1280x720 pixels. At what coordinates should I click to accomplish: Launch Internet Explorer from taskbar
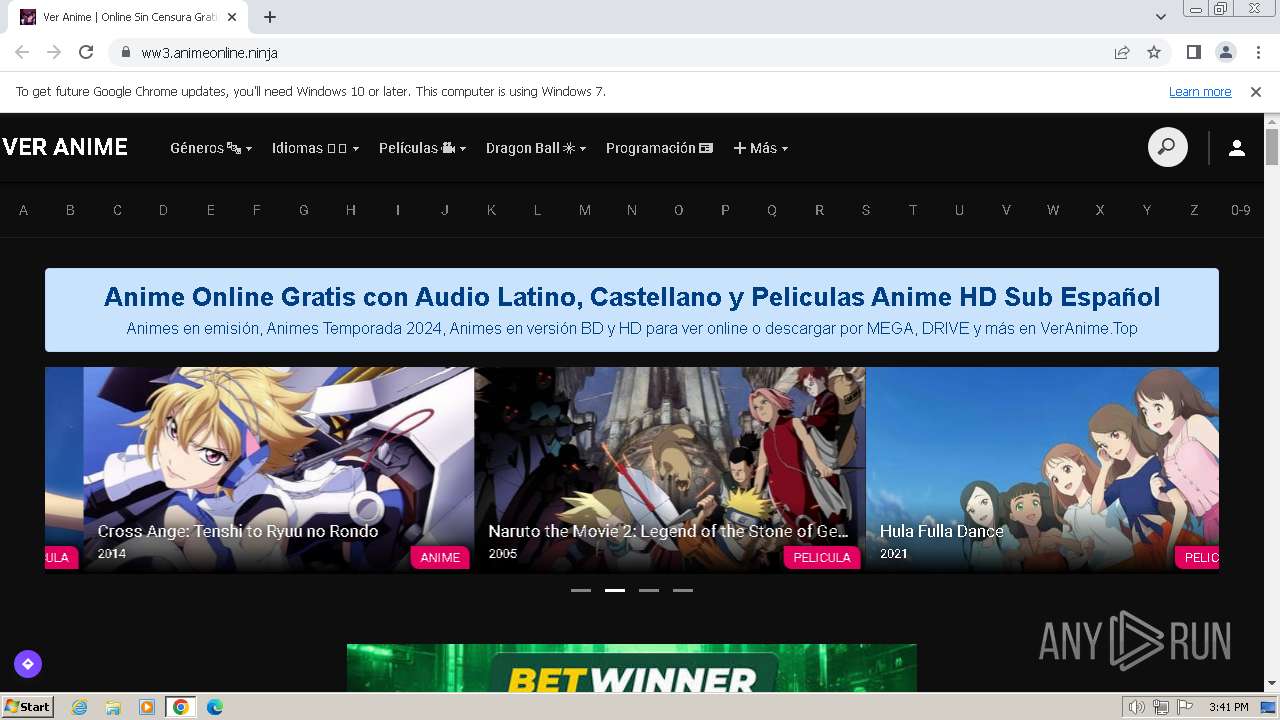(x=79, y=707)
